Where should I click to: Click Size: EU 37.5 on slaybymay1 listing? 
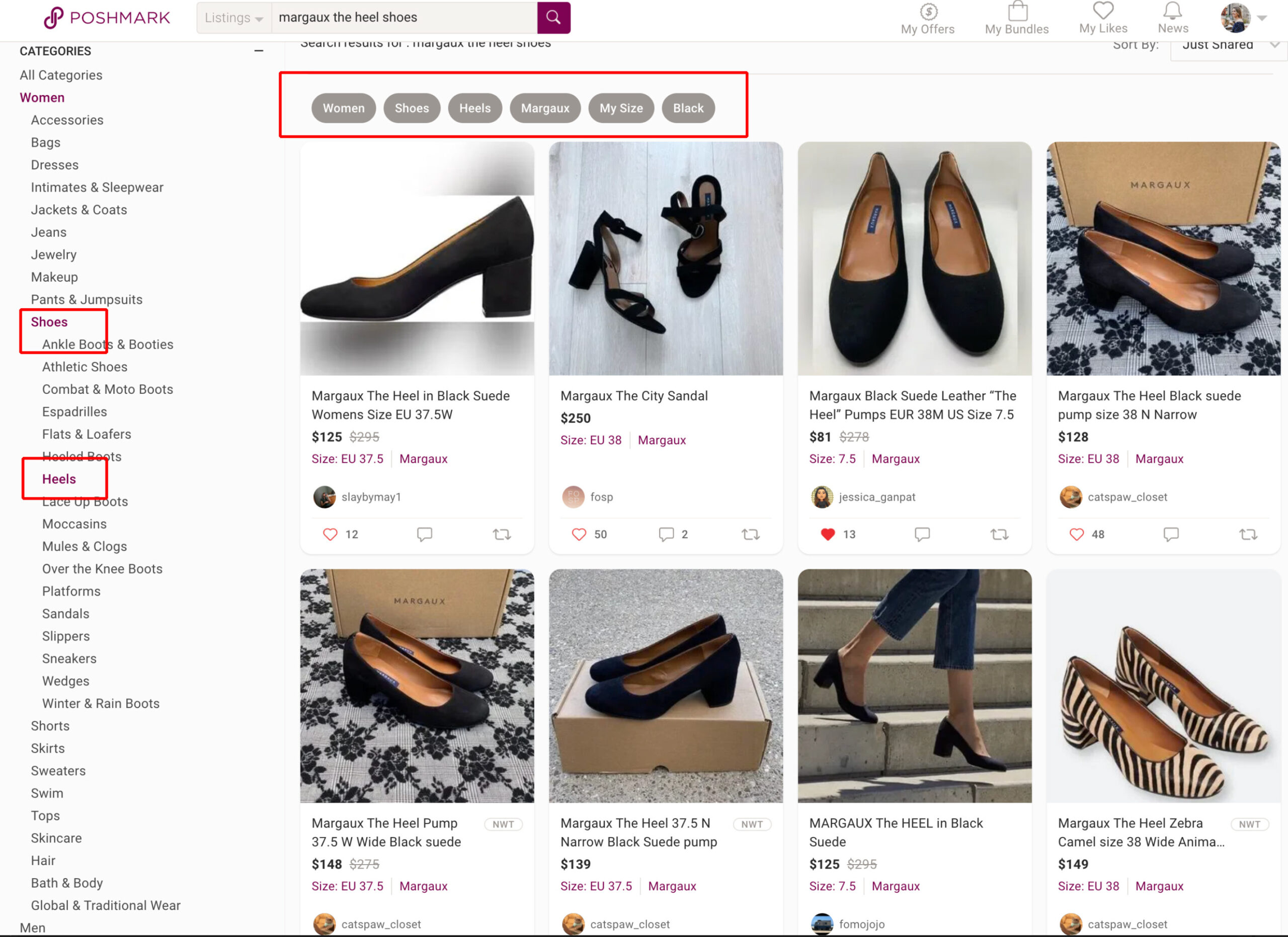347,459
